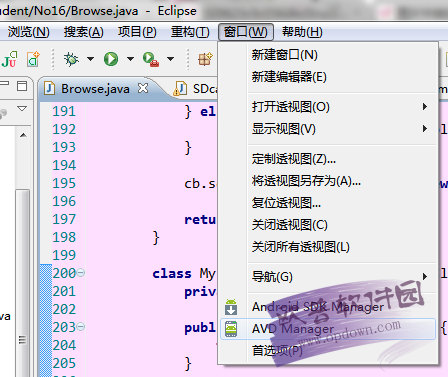Click the 窗口(W) menu

click(x=246, y=32)
